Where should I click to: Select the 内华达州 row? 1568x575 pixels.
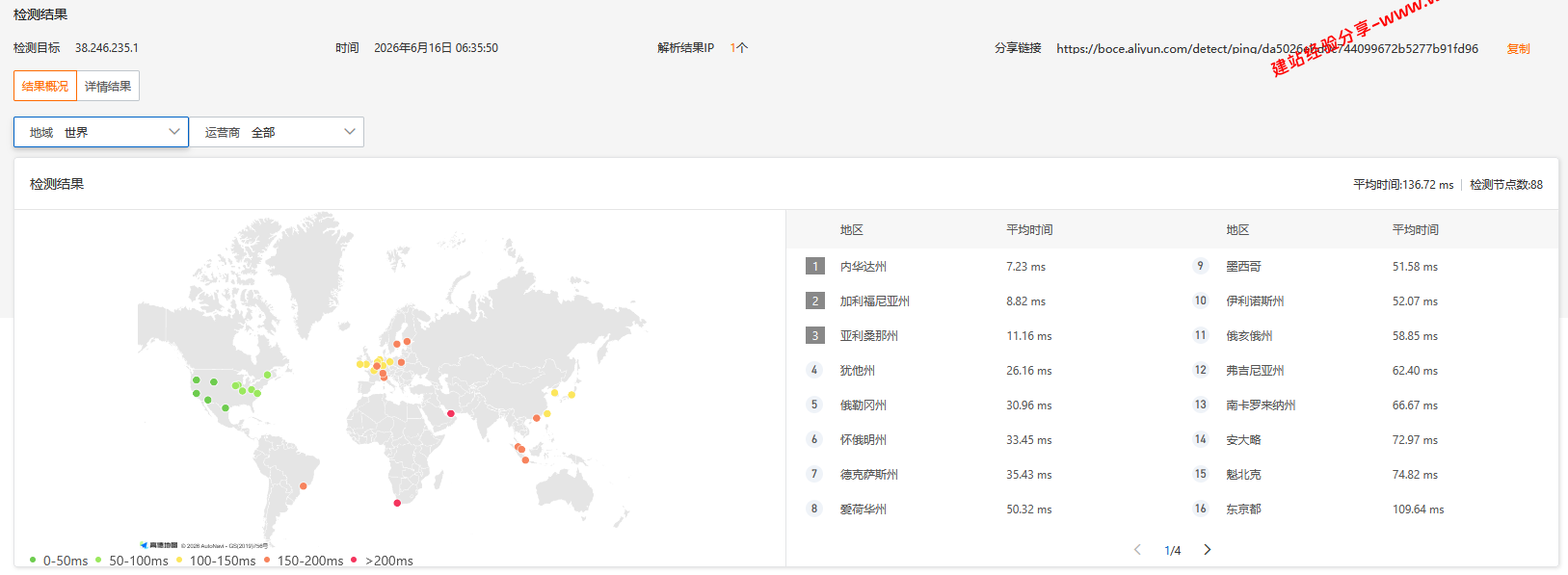coord(979,267)
